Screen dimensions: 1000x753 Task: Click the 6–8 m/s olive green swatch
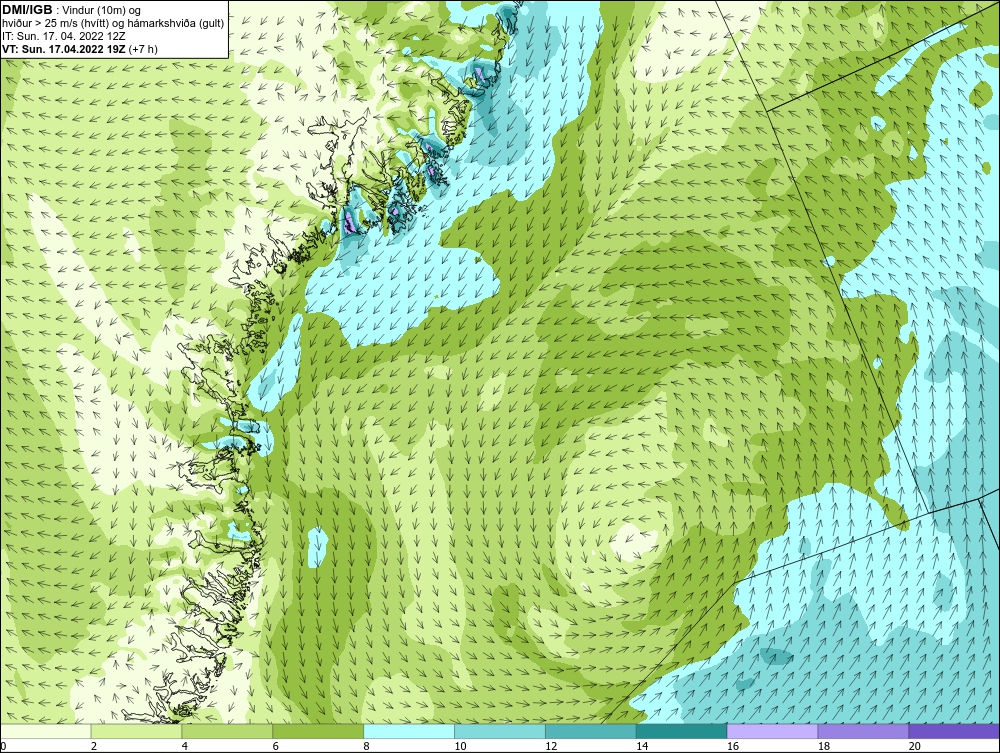(318, 731)
